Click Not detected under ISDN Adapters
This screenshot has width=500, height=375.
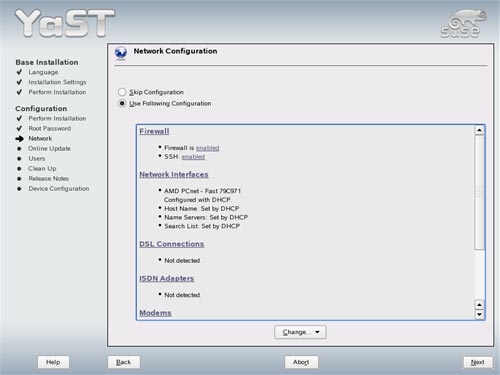182,295
